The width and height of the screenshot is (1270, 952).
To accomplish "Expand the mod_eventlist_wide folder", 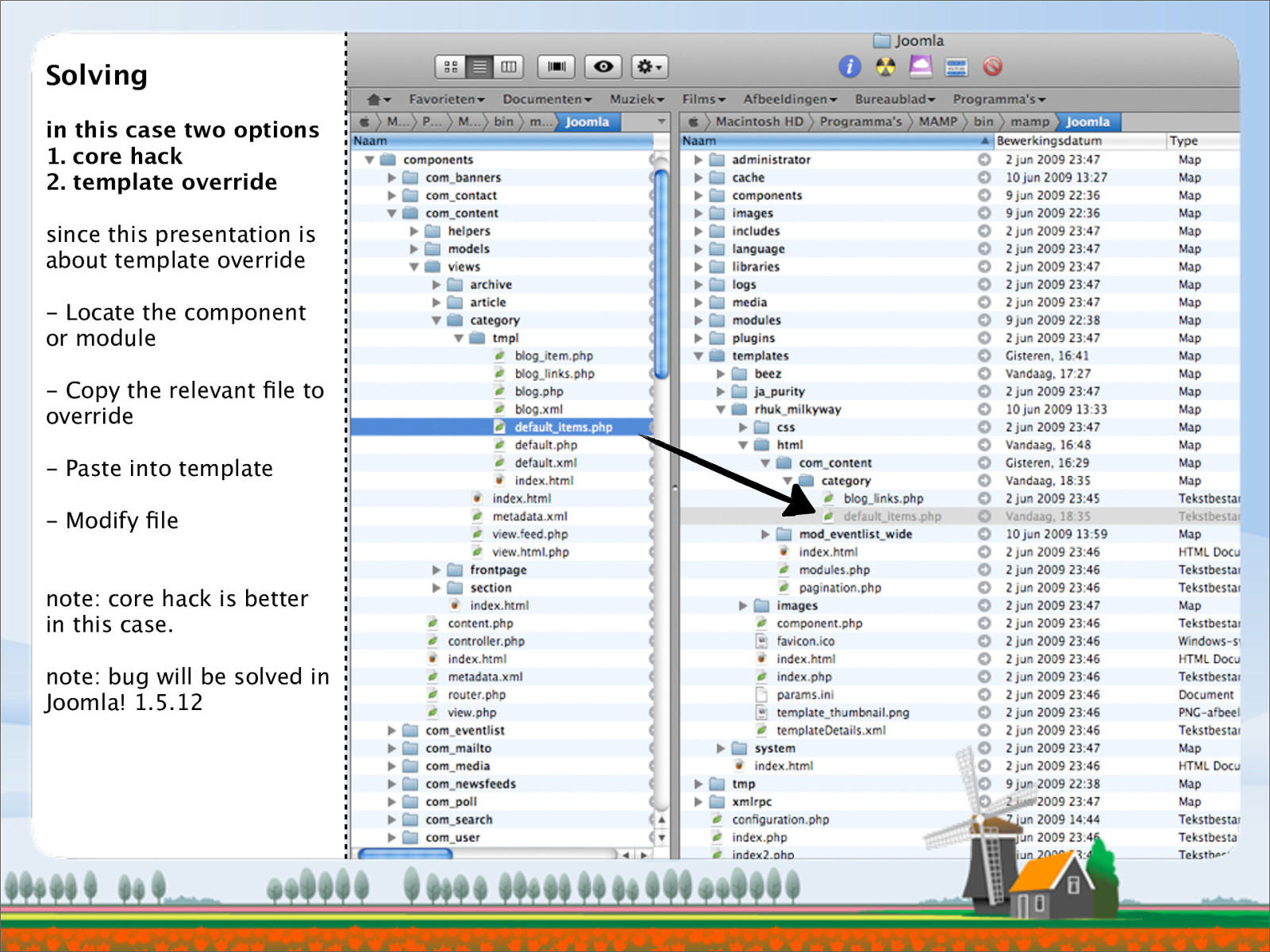I will tap(764, 535).
